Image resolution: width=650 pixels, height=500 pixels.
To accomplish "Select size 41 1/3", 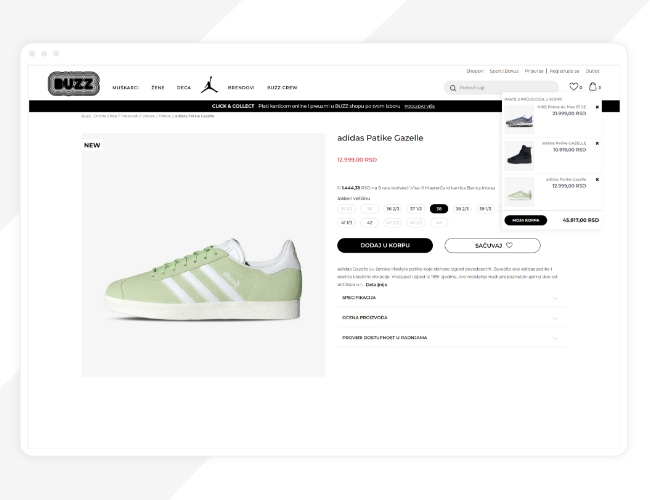I will click(x=346, y=223).
